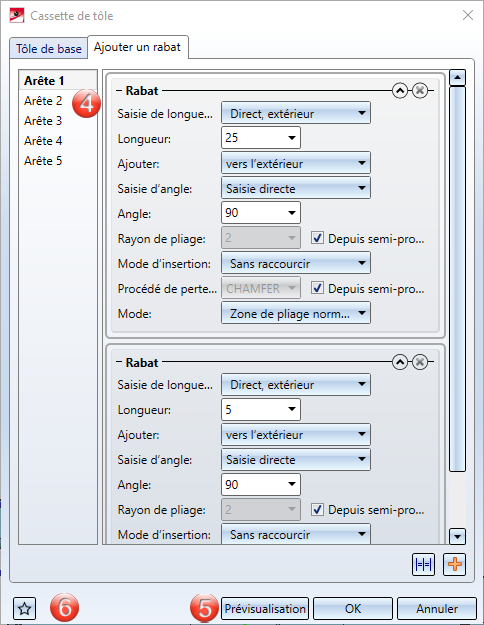Image resolution: width=484 pixels, height=625 pixels.
Task: Confirm with the OK button
Action: pyautogui.click(x=353, y=608)
